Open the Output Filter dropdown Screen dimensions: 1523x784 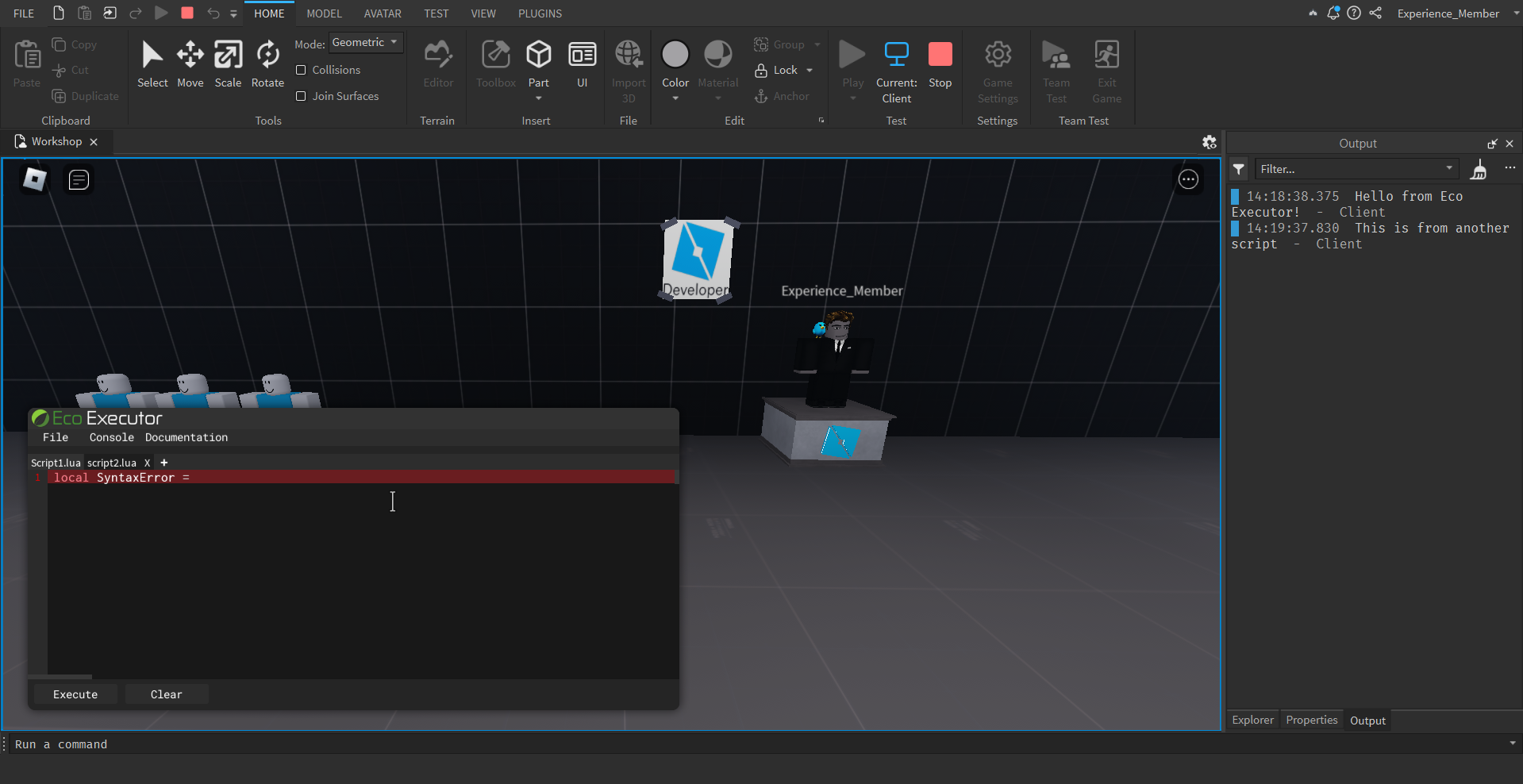[1449, 168]
